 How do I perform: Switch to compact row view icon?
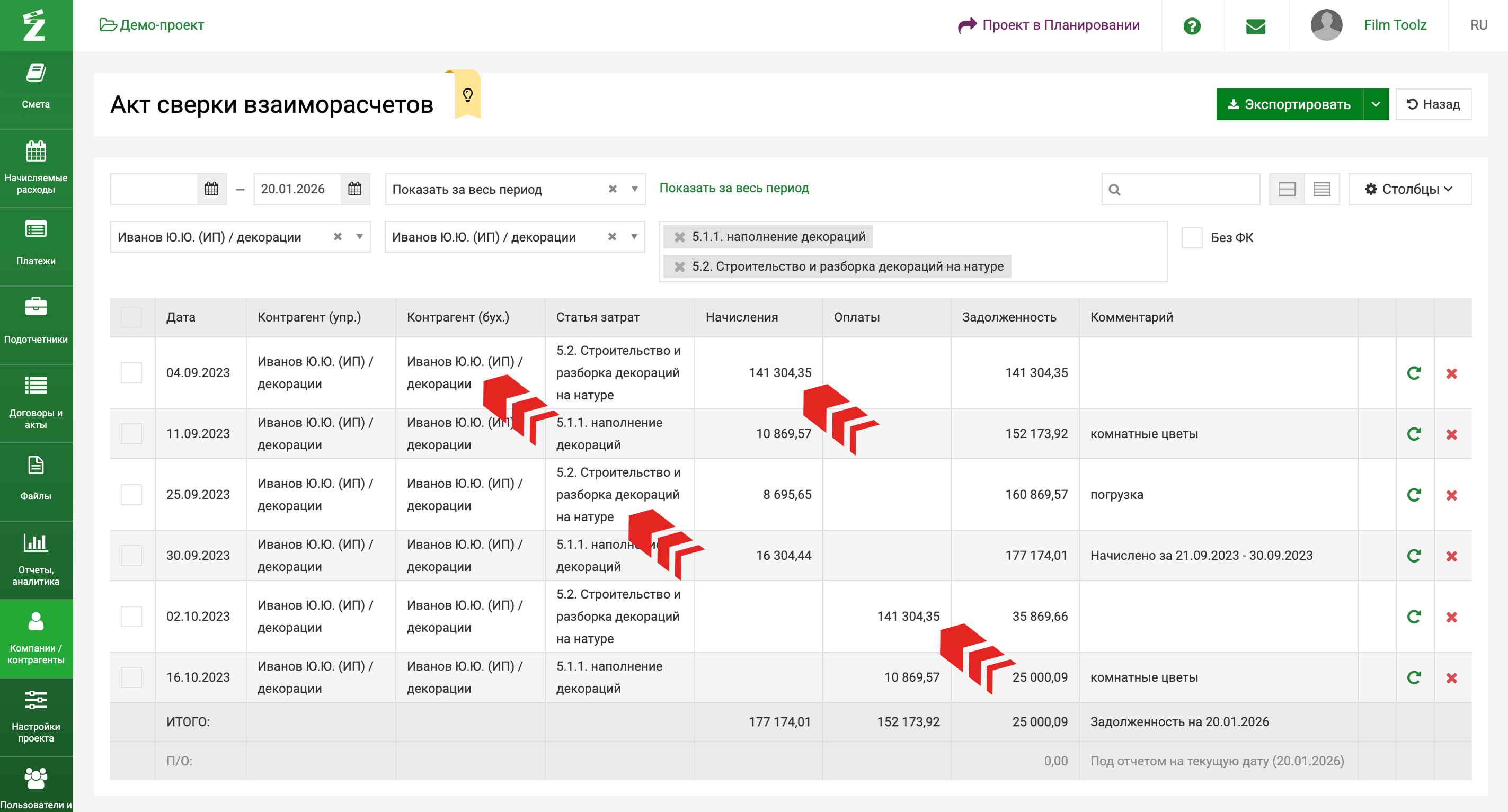(1321, 189)
